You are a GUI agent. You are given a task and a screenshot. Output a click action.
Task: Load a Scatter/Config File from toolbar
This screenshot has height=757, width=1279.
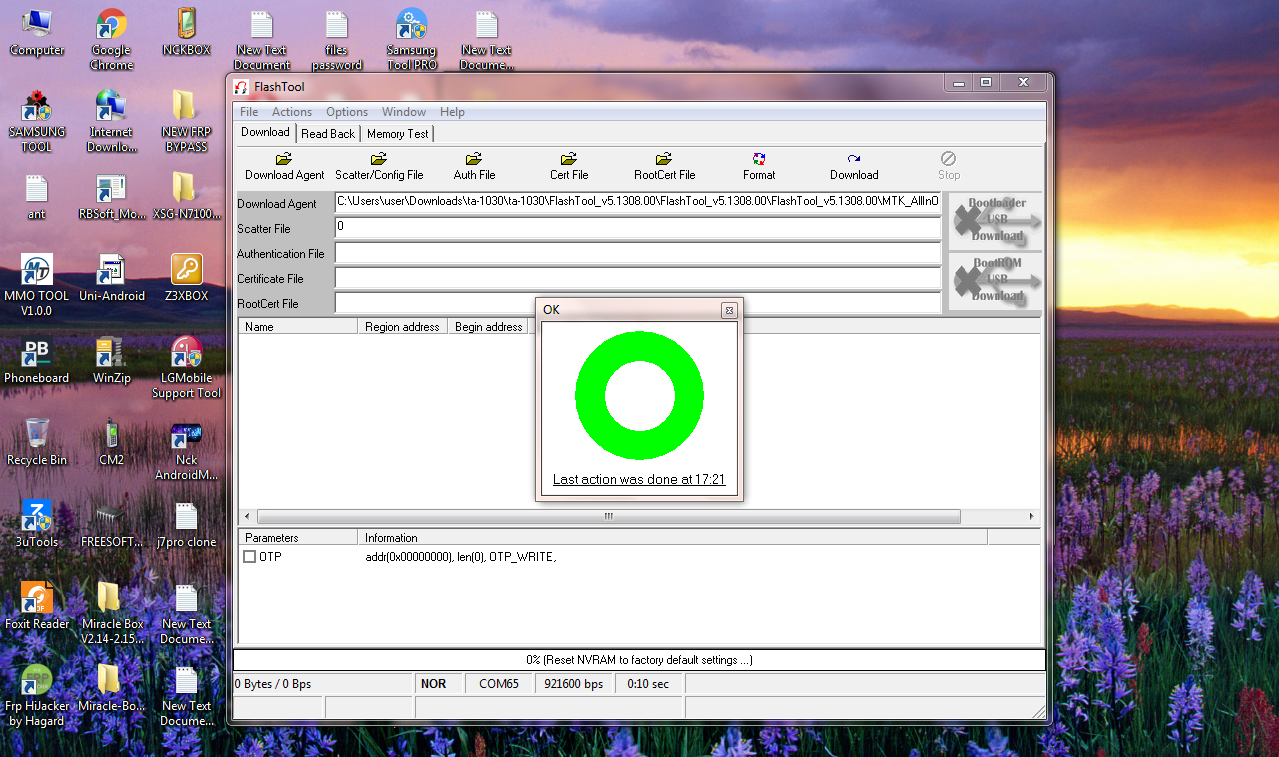click(x=379, y=166)
